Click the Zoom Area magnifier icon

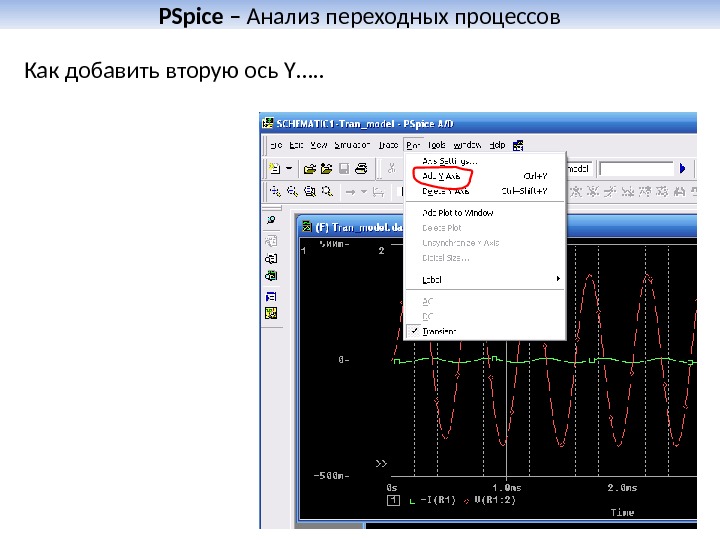click(x=310, y=191)
